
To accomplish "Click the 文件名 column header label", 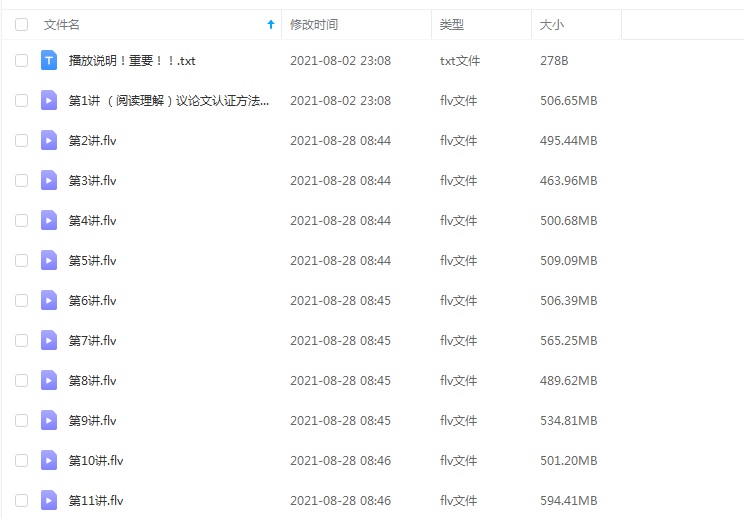I will click(x=62, y=25).
